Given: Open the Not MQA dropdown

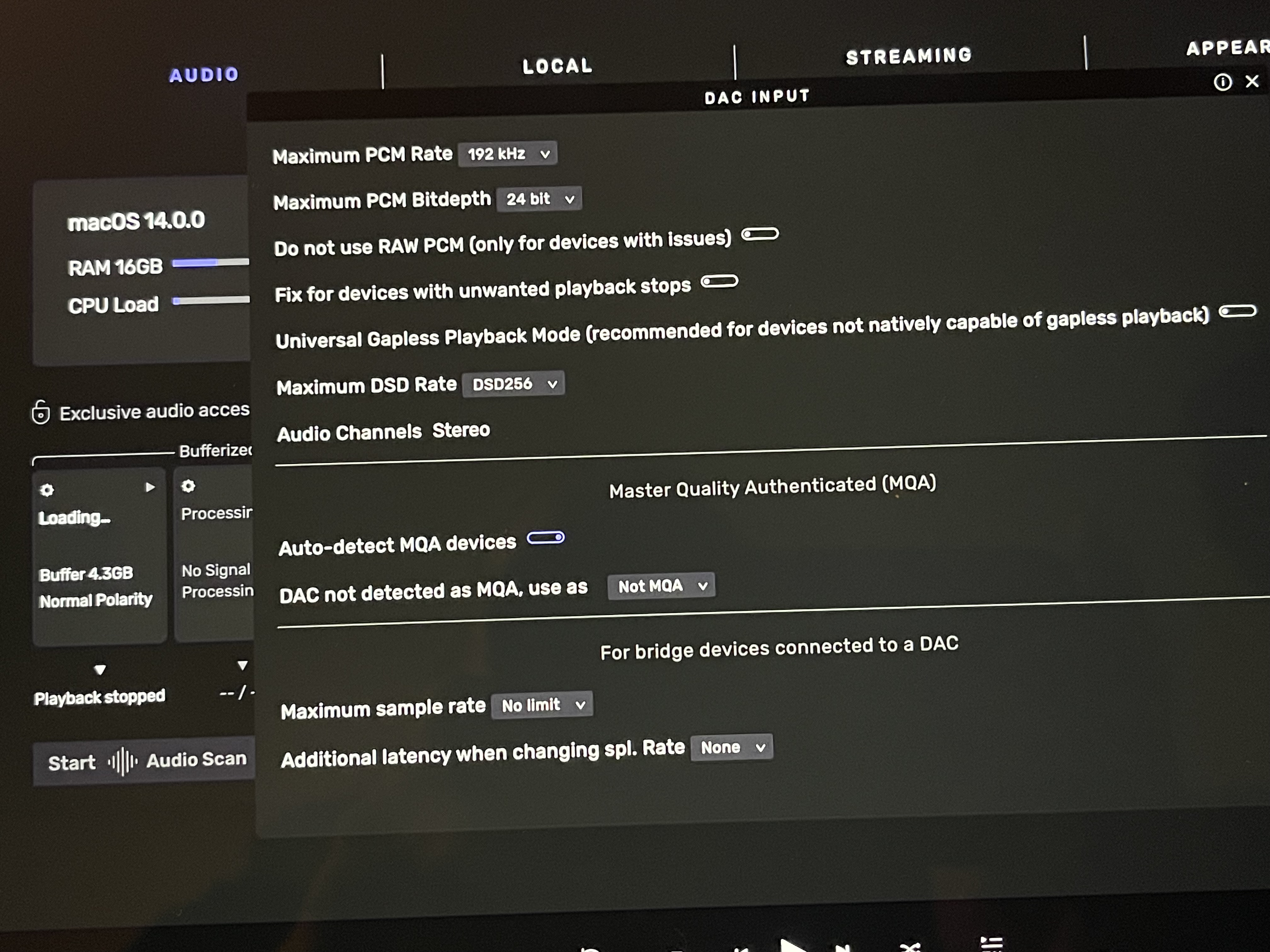Looking at the screenshot, I should pyautogui.click(x=661, y=586).
